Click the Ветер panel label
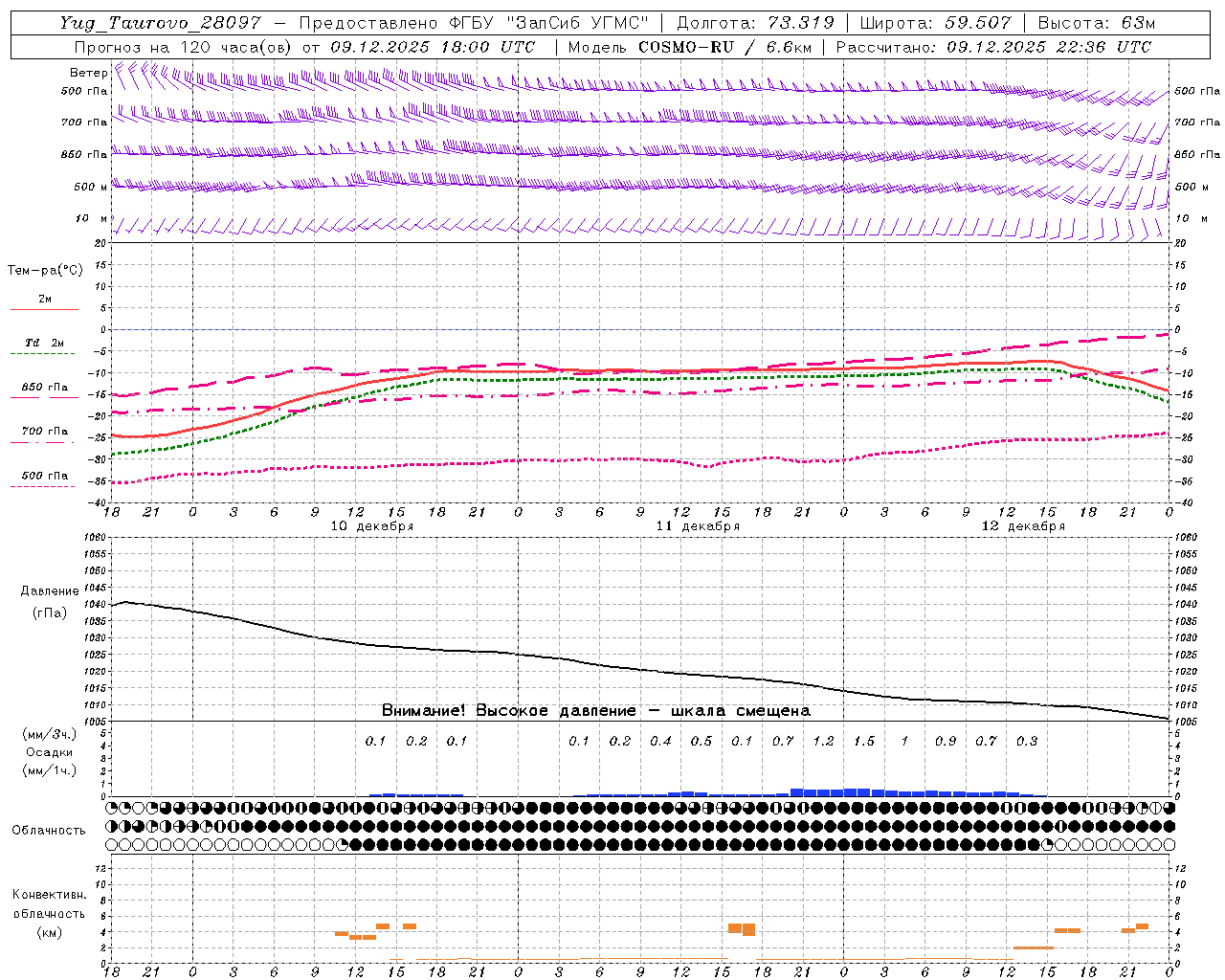The image size is (1225, 980). tap(89, 73)
